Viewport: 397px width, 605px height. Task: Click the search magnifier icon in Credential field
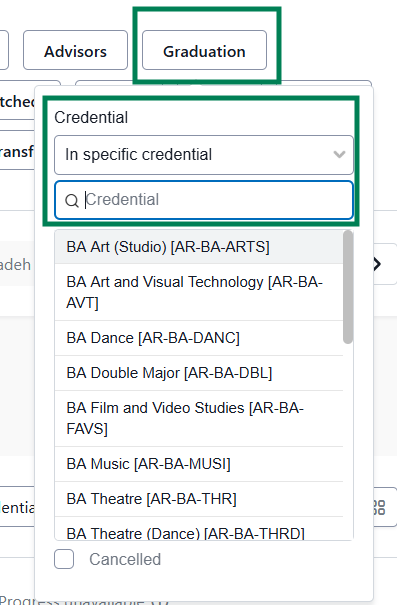(71, 201)
